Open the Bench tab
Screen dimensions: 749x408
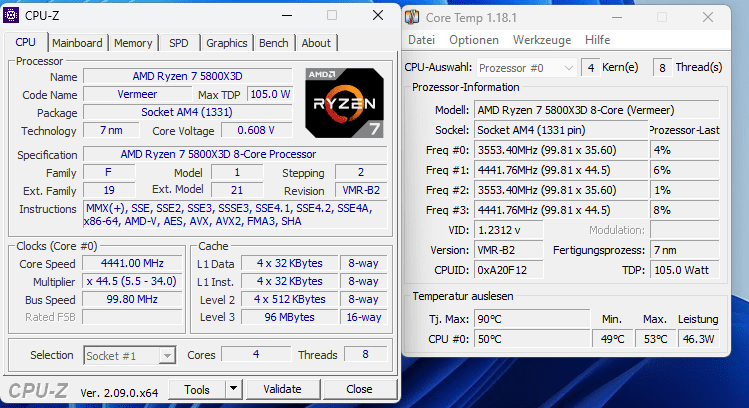click(x=274, y=43)
